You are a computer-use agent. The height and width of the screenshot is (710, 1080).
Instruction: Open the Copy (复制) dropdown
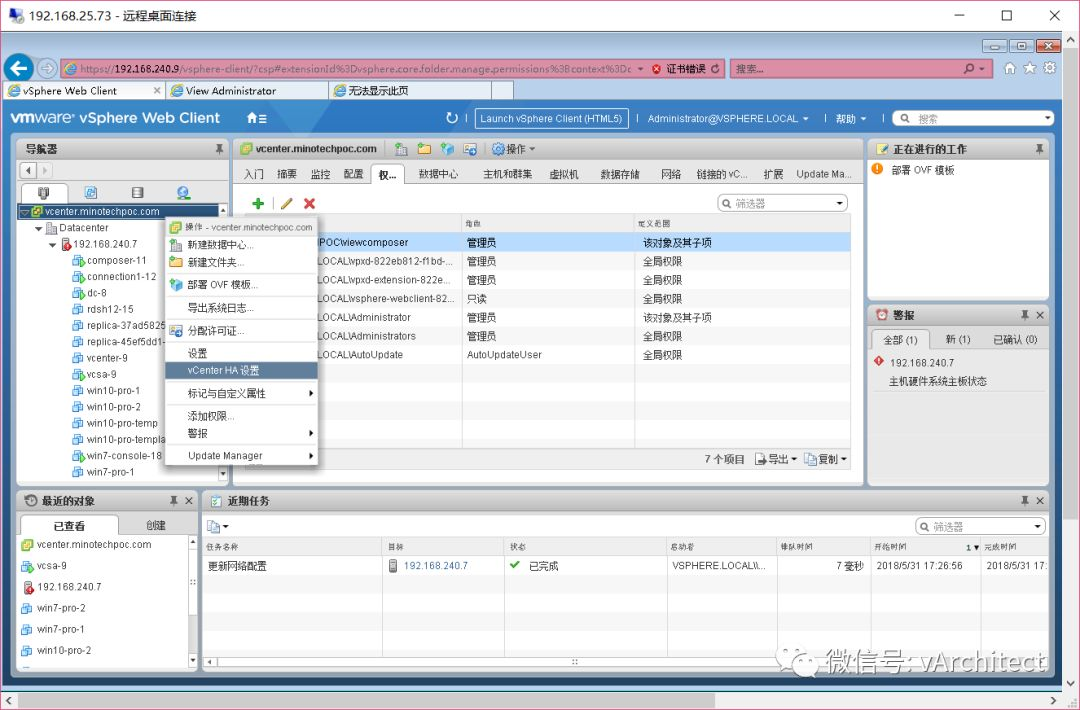click(x=825, y=459)
